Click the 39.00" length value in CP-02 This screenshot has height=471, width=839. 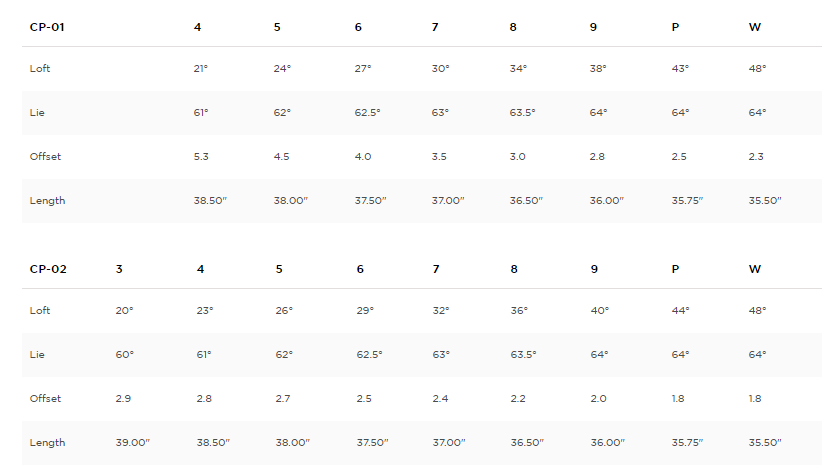[131, 442]
